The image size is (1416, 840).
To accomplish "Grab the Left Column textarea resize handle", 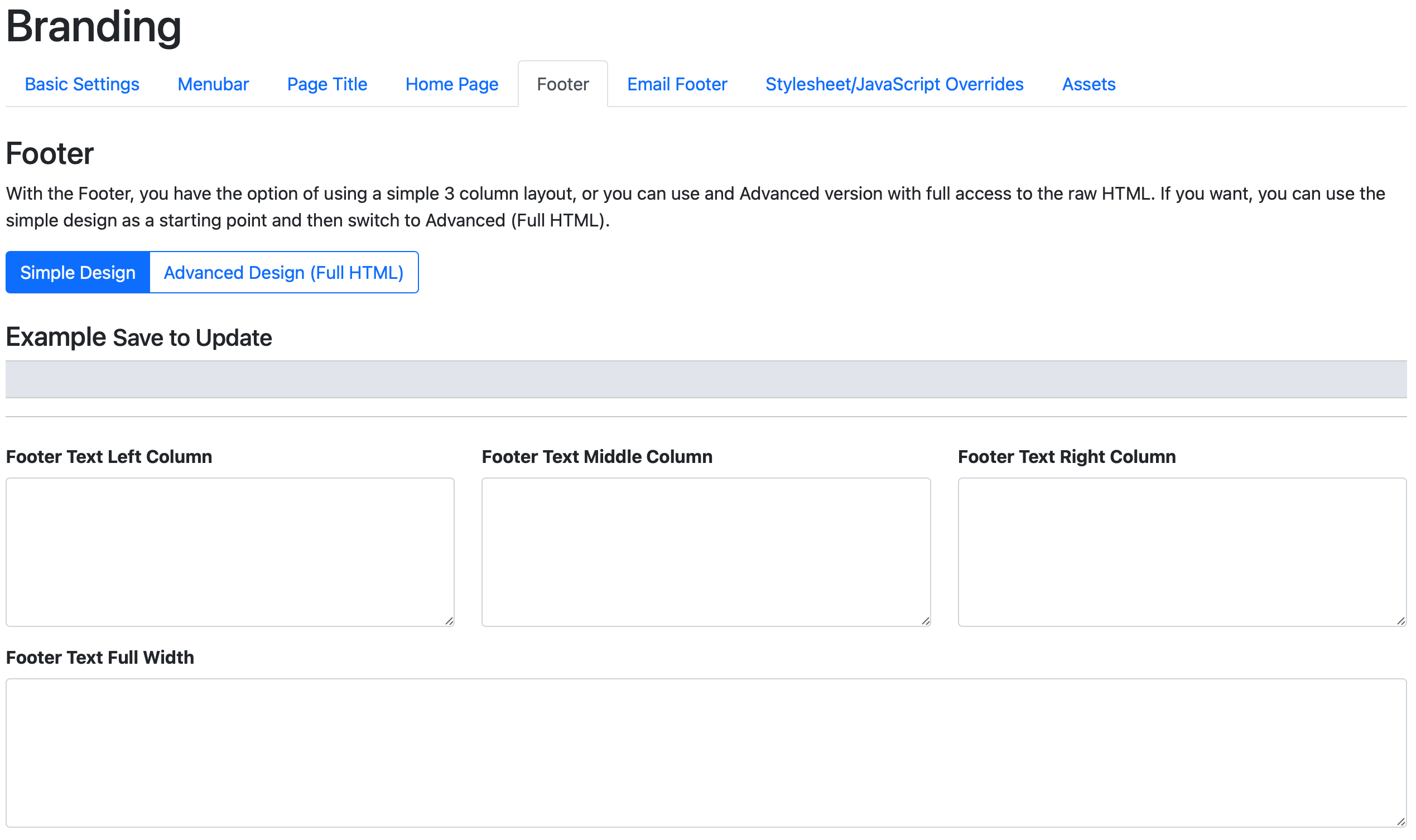I will (x=449, y=621).
